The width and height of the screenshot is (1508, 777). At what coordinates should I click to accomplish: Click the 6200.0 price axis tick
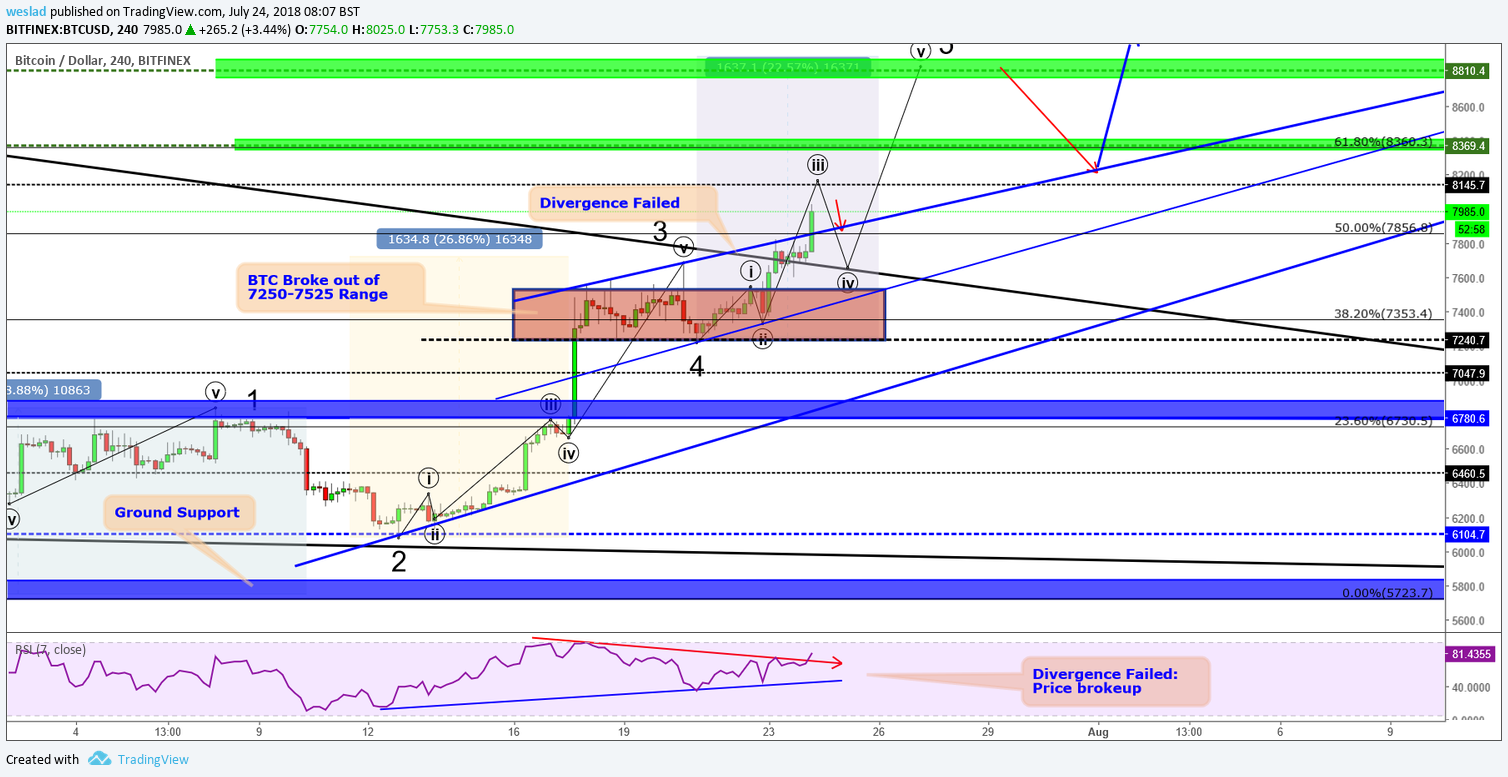1469,519
